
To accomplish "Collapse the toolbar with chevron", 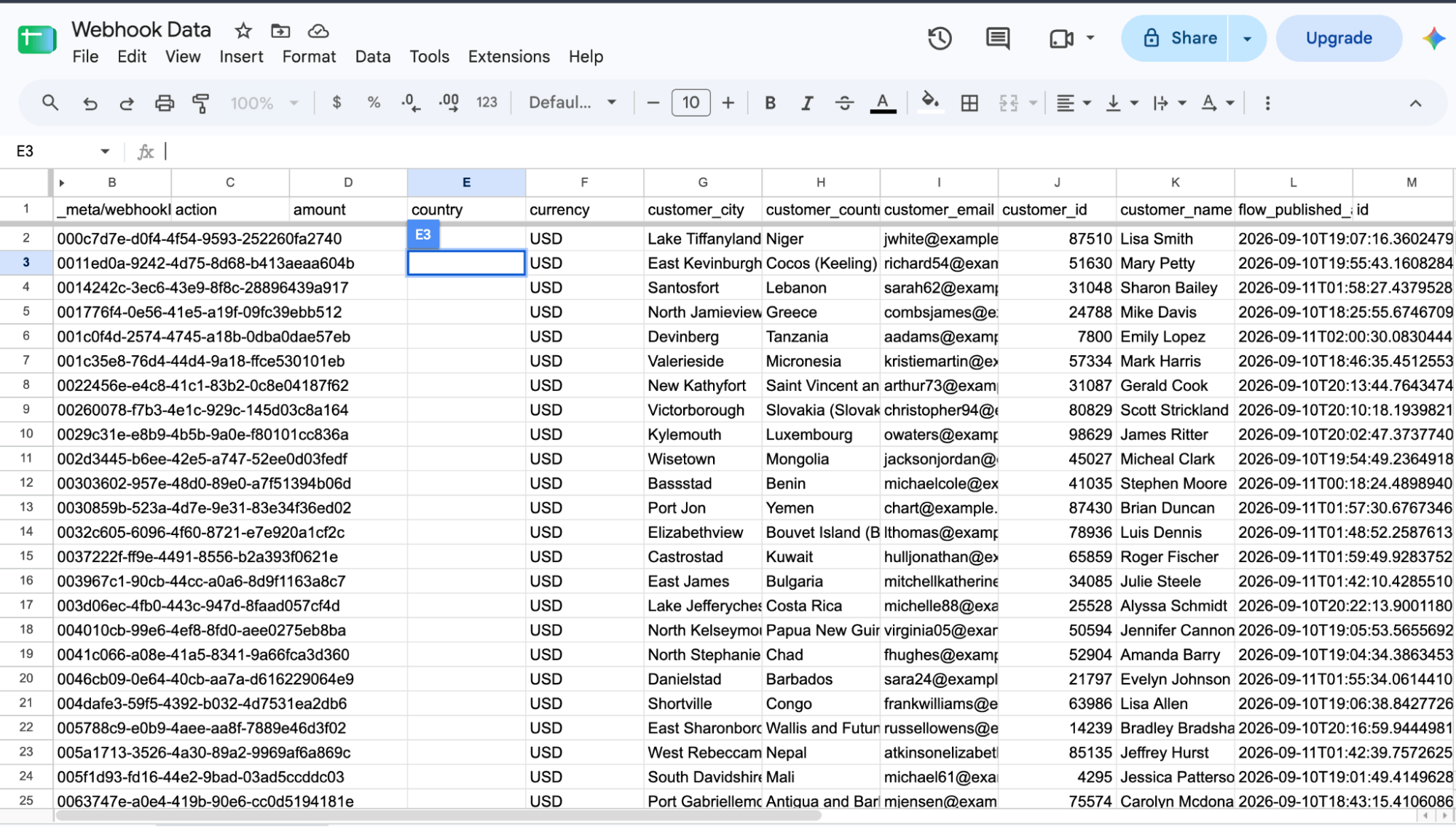I will coord(1414,103).
